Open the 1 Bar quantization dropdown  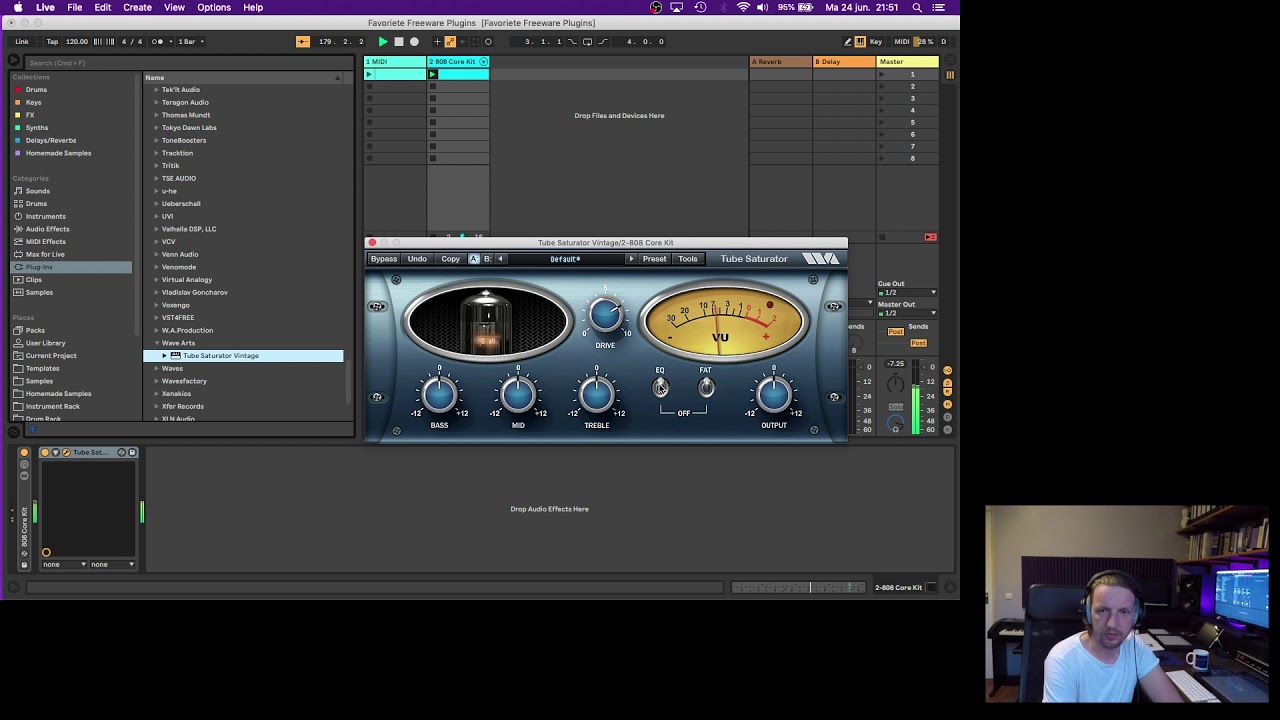(x=190, y=41)
